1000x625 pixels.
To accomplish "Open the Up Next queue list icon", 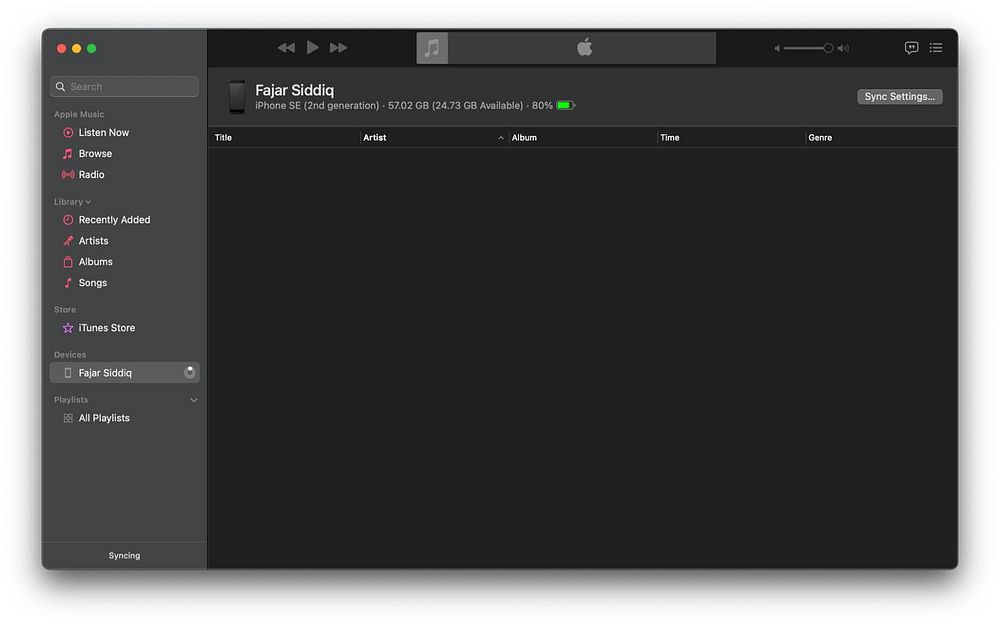I will (936, 48).
